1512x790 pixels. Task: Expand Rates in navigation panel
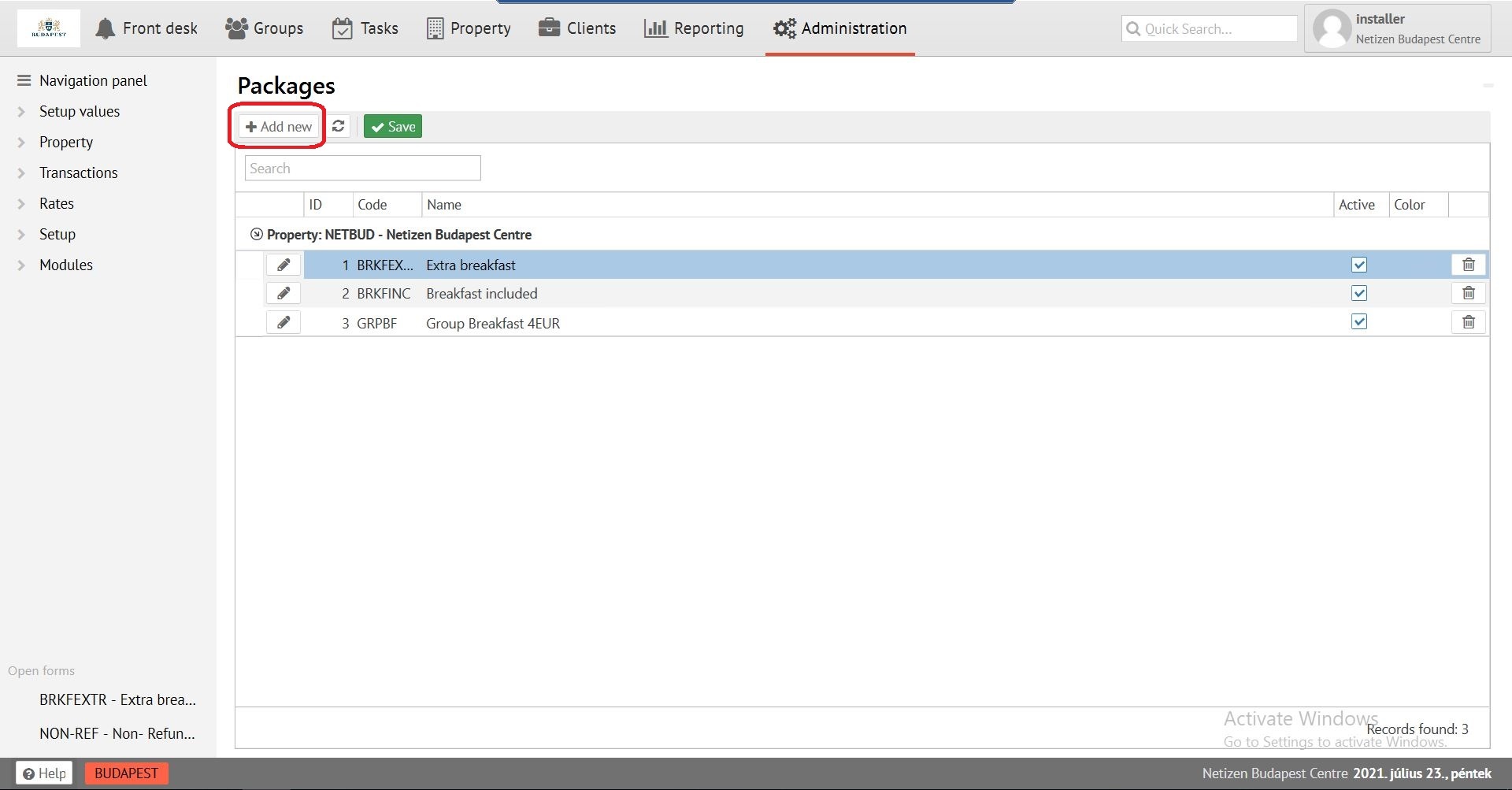click(21, 204)
